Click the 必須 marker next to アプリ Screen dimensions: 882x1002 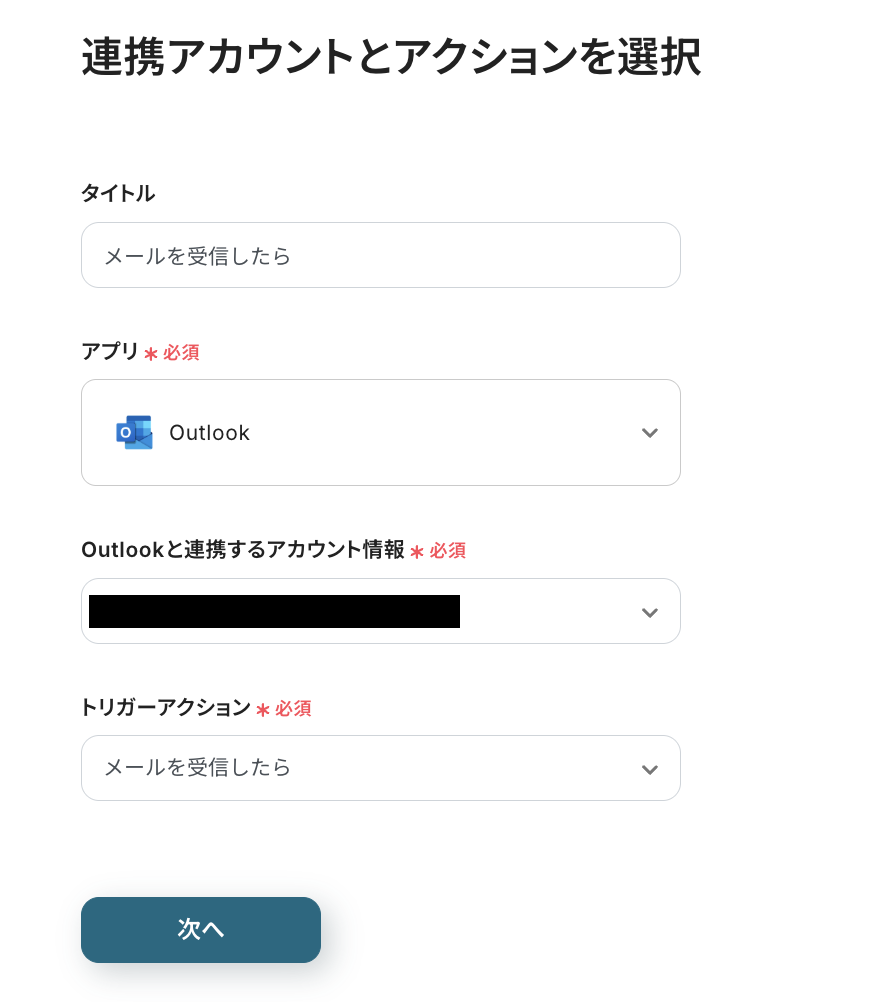(181, 352)
